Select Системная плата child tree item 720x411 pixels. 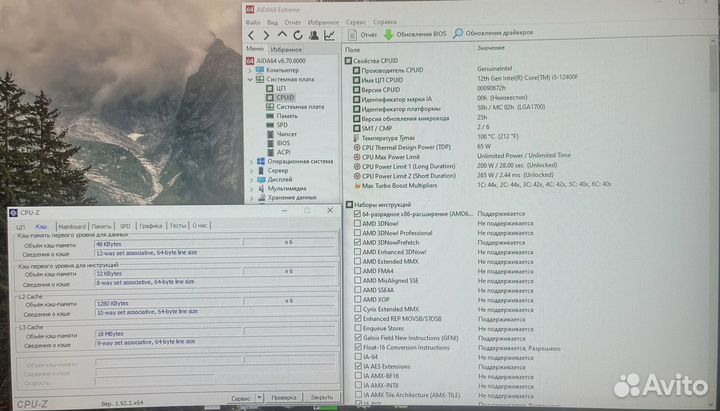(294, 107)
